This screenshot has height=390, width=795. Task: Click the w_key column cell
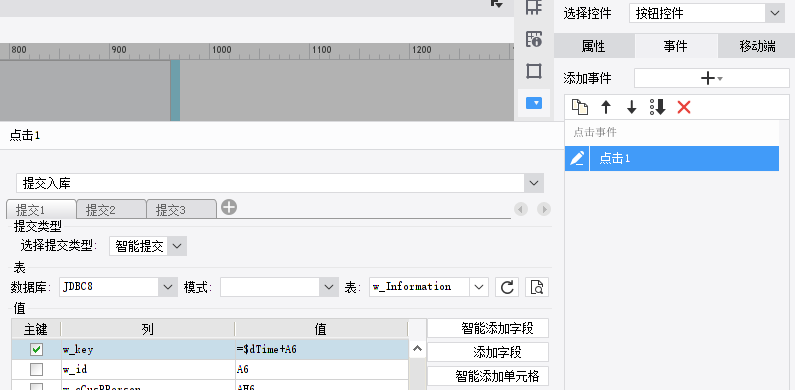point(148,349)
